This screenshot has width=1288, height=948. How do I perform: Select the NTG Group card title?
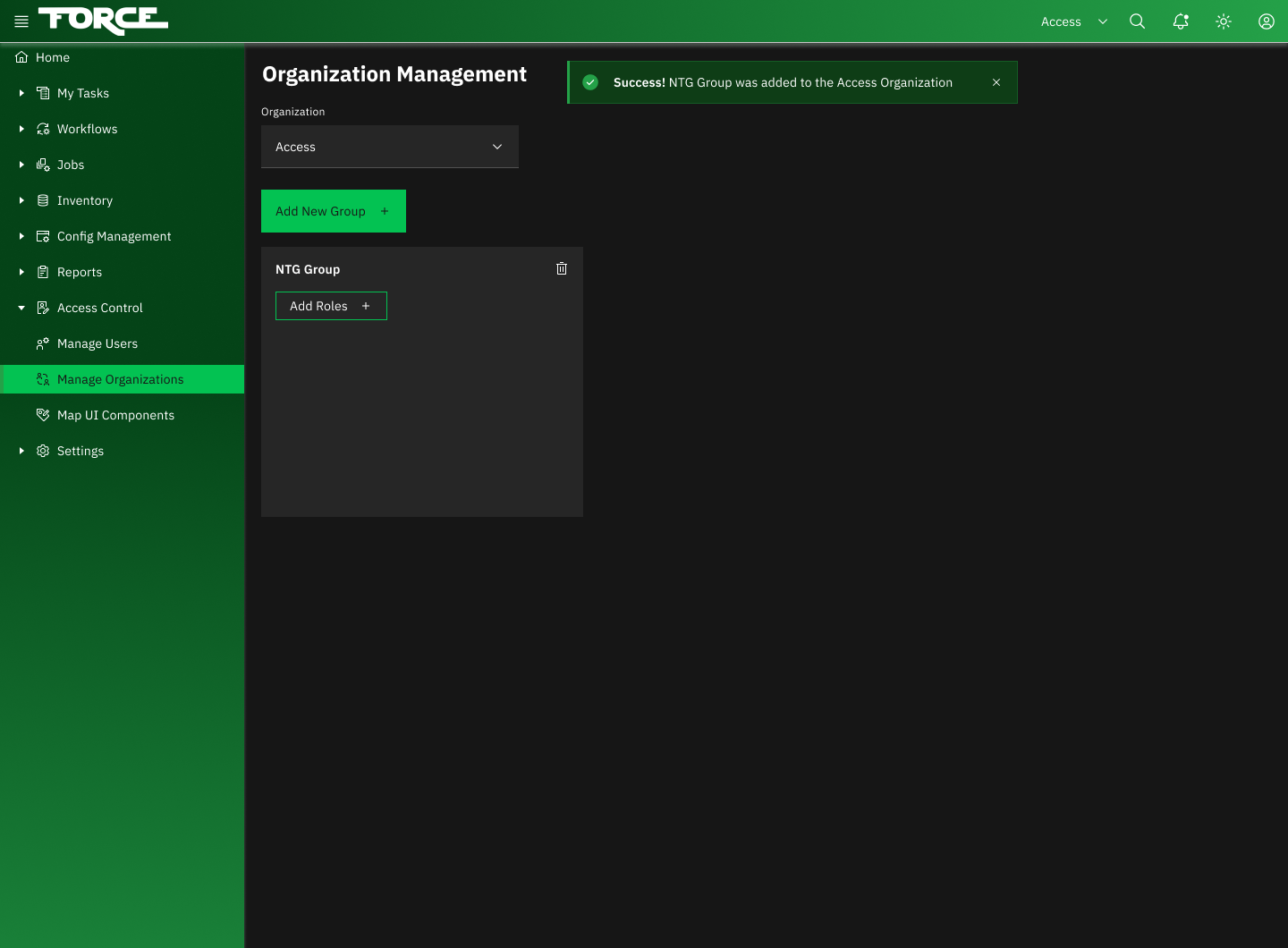click(x=308, y=269)
